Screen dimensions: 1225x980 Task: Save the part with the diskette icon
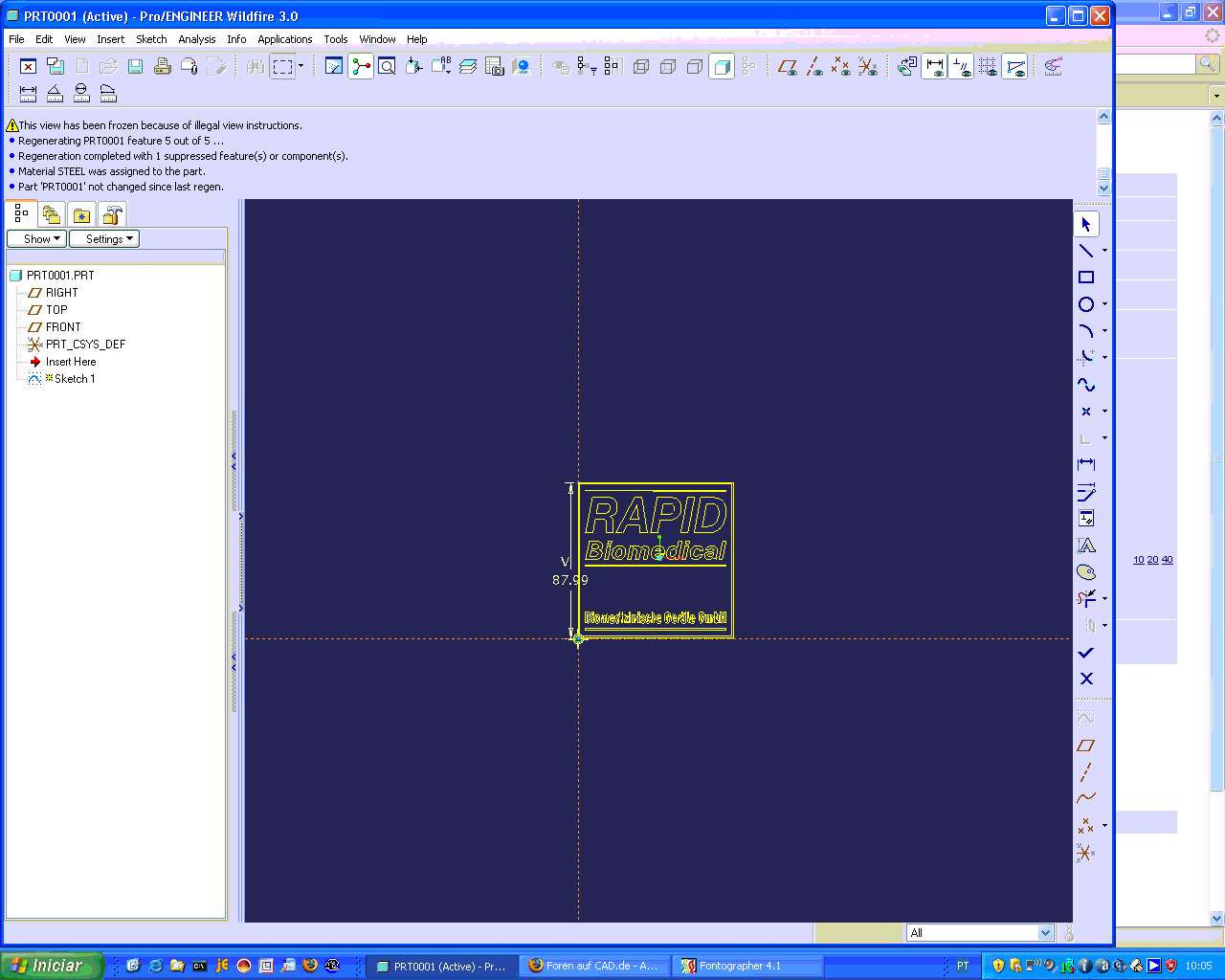pos(136,66)
